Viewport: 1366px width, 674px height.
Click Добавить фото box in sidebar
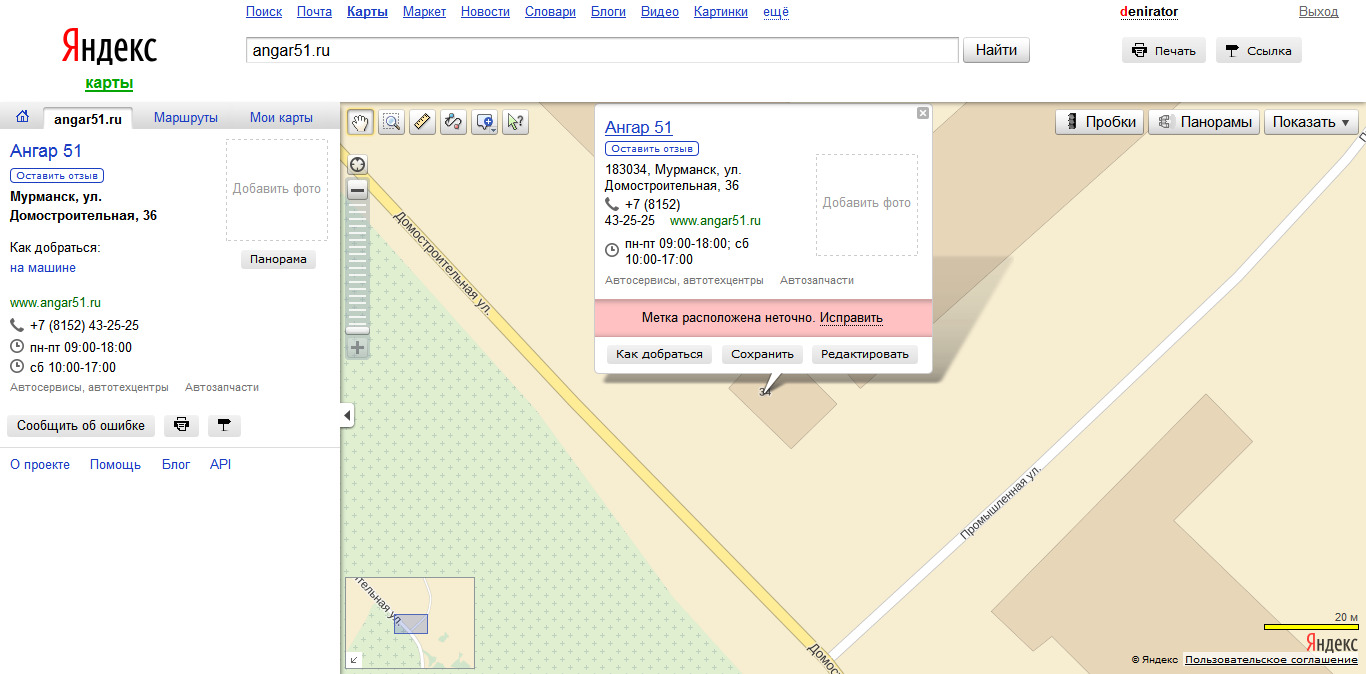tap(277, 189)
